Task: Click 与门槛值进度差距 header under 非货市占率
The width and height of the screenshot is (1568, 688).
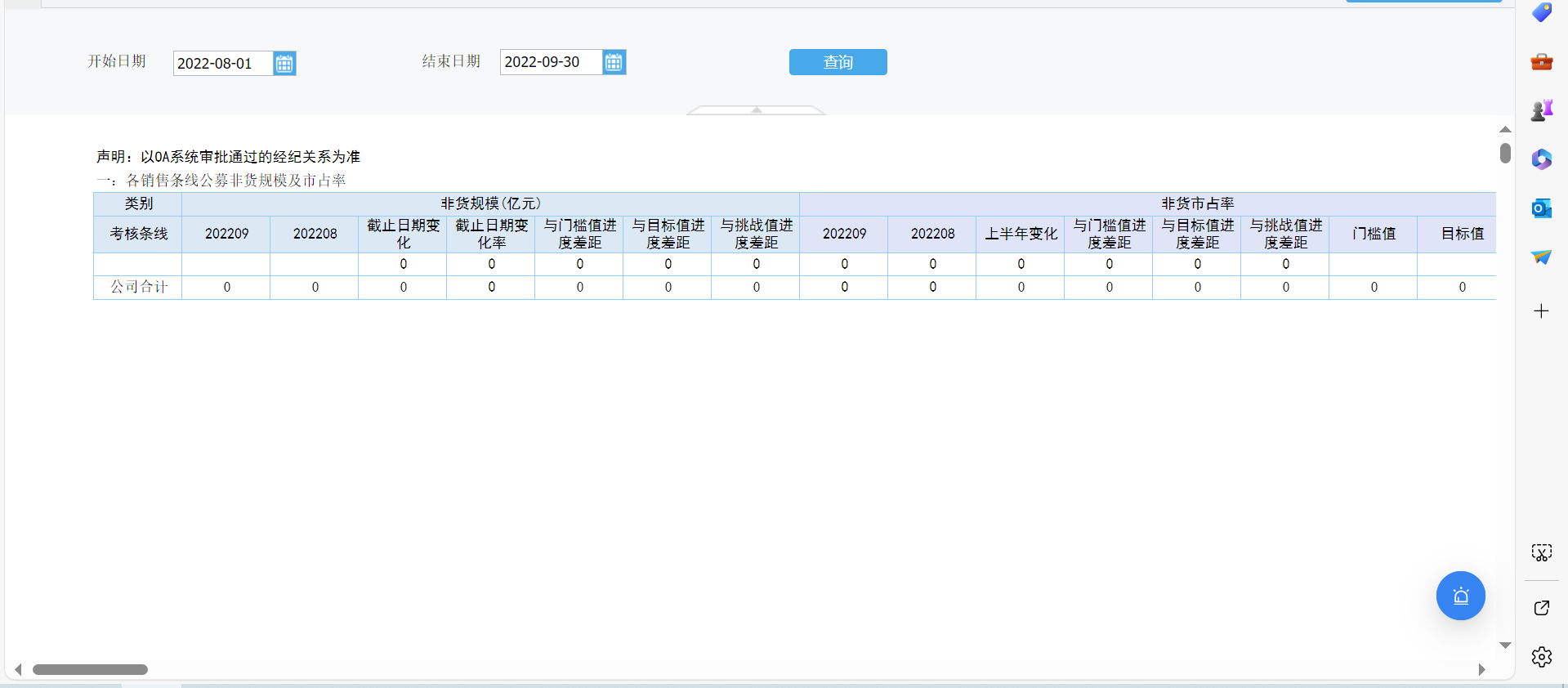Action: pos(1109,234)
